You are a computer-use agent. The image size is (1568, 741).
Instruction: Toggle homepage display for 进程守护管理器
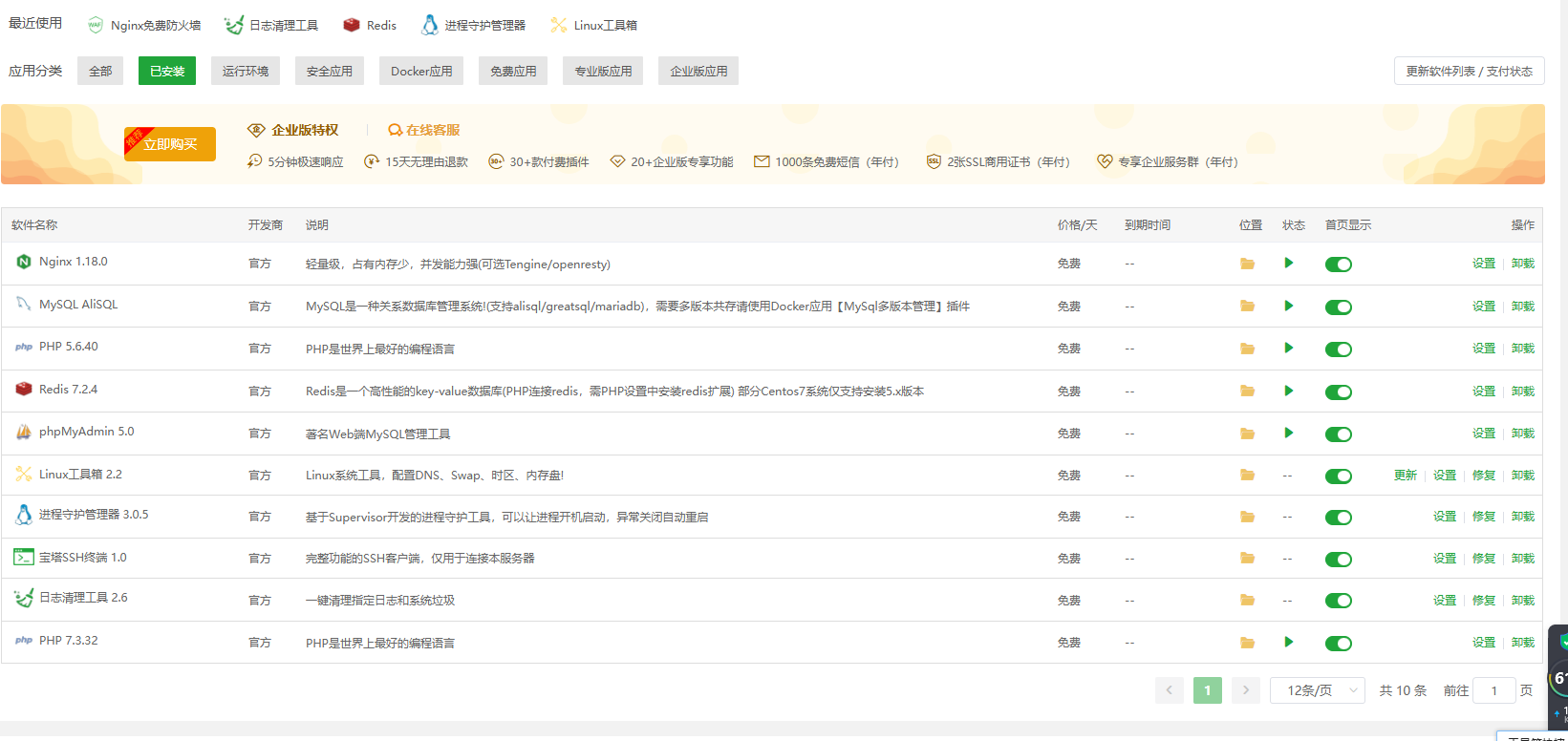[1339, 518]
